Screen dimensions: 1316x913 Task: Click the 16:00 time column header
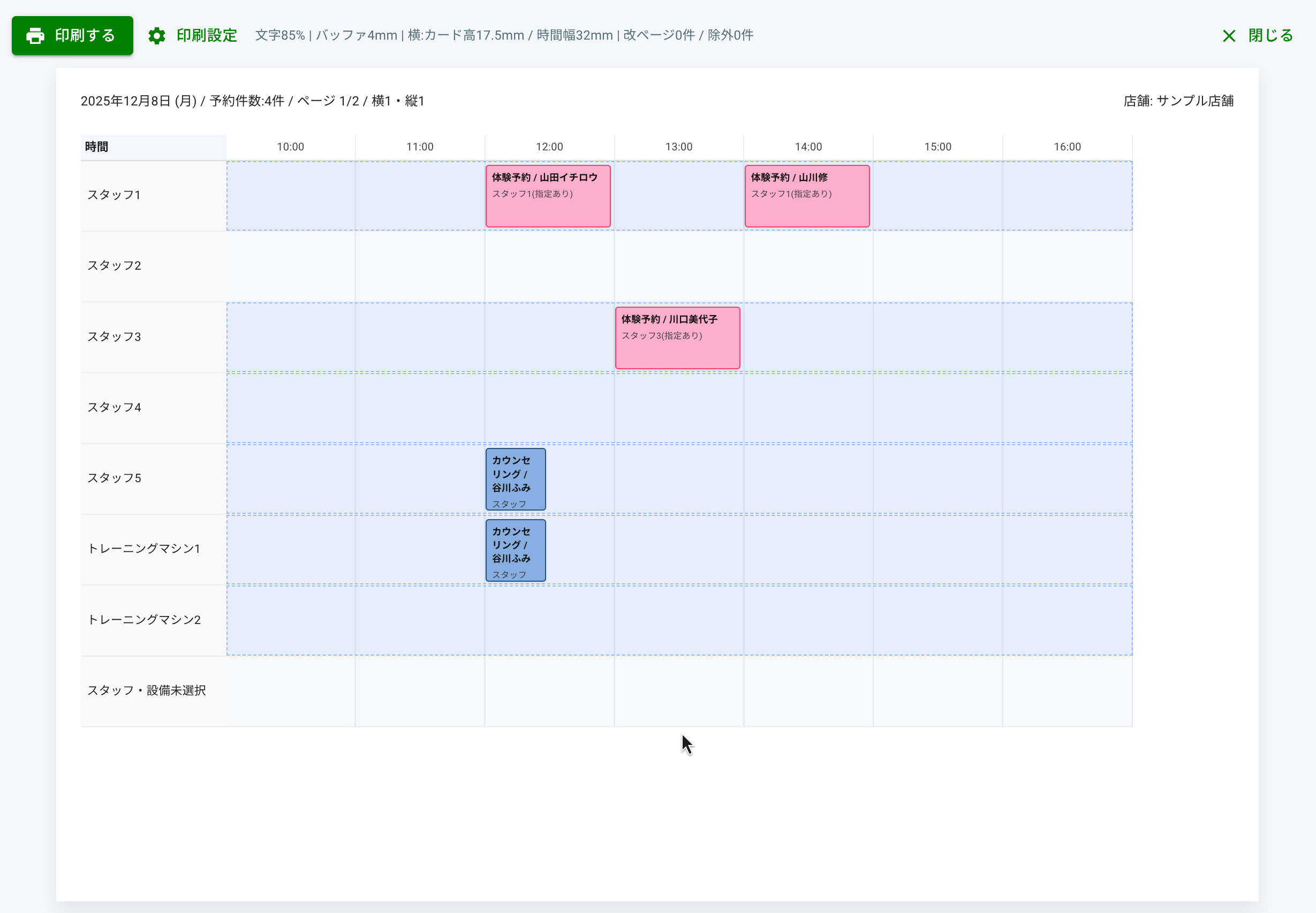[1067, 147]
